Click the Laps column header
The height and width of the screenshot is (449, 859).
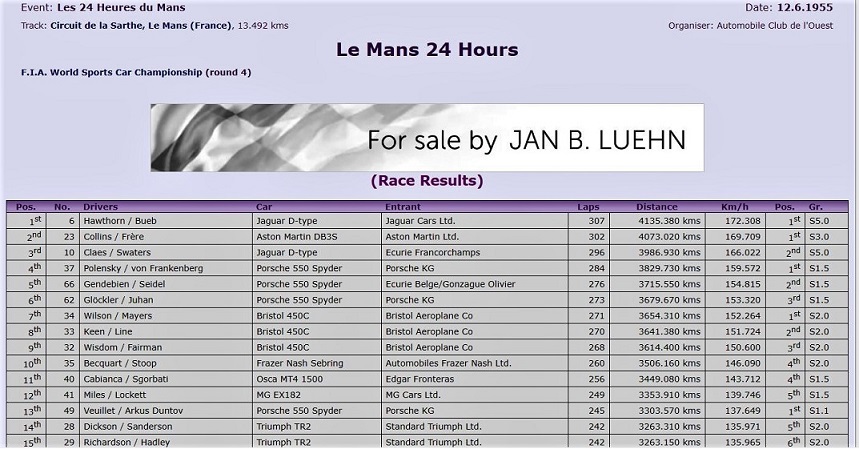[588, 207]
